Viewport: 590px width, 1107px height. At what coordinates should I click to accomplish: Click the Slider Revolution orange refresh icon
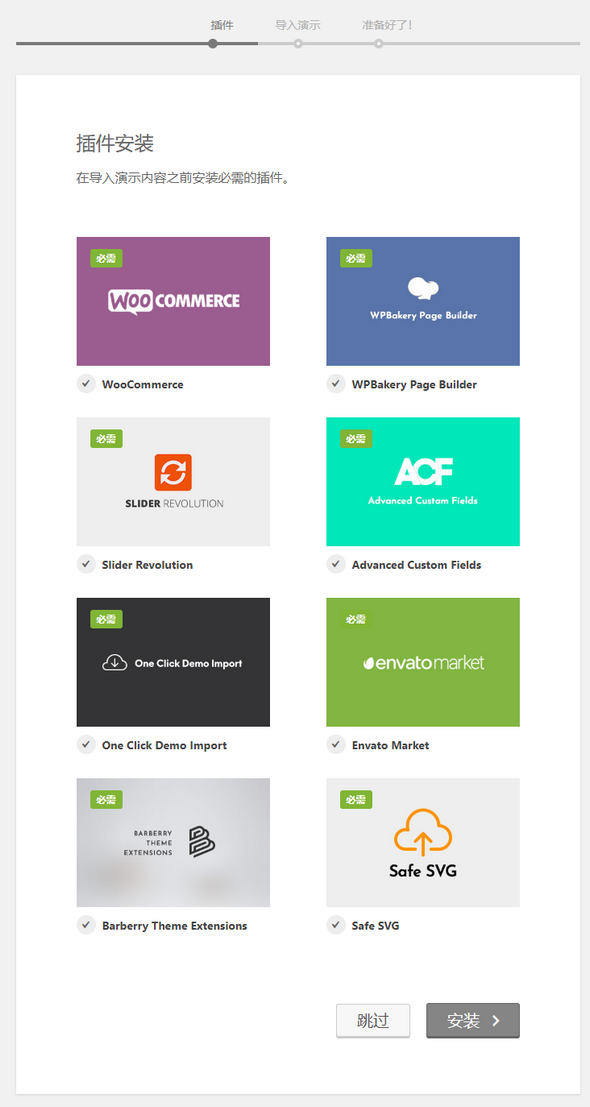(173, 472)
